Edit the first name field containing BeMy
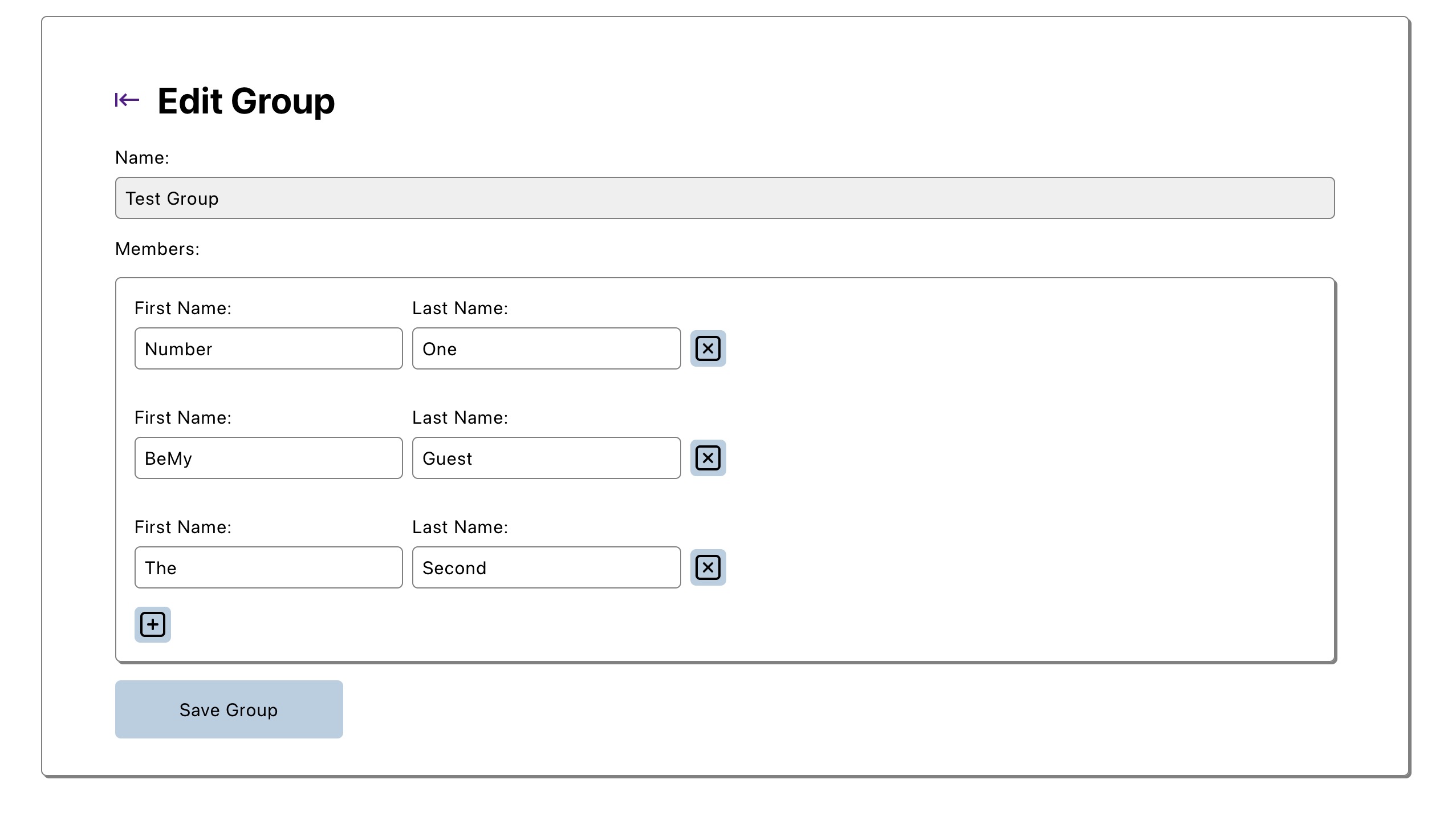 269,458
